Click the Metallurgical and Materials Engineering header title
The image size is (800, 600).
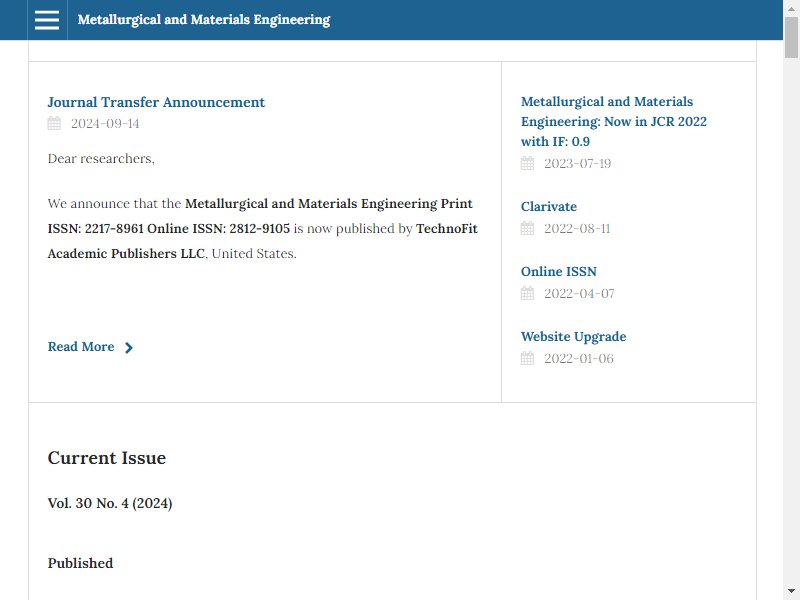(204, 20)
